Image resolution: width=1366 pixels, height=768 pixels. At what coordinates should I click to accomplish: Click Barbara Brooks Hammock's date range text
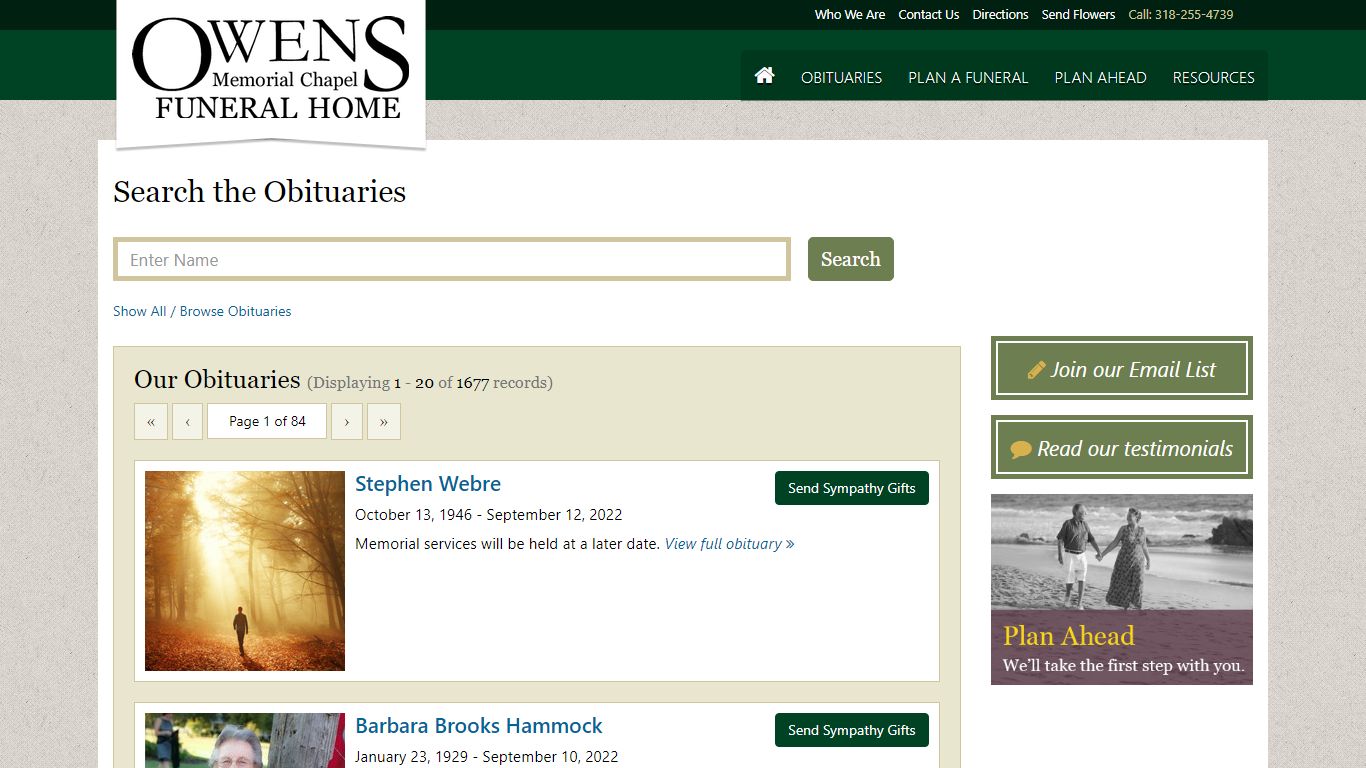click(487, 757)
